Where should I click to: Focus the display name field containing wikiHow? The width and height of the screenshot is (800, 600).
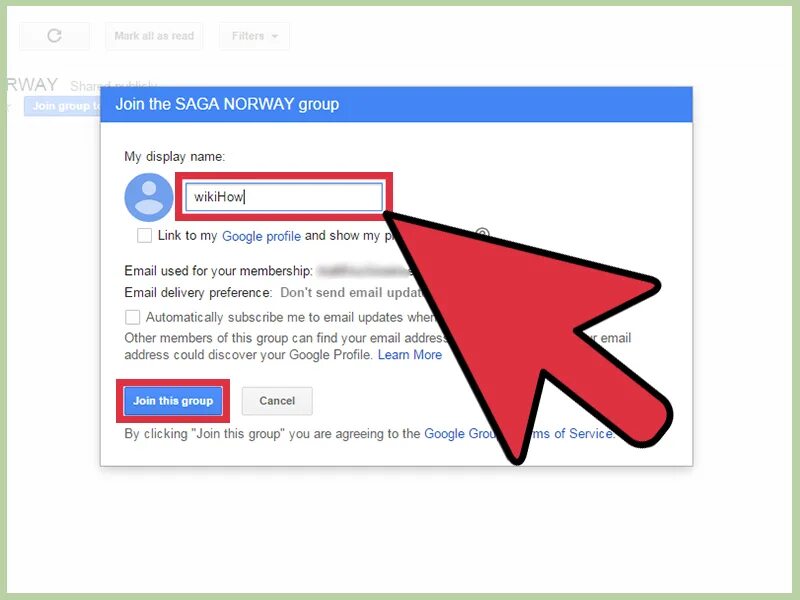pyautogui.click(x=284, y=196)
